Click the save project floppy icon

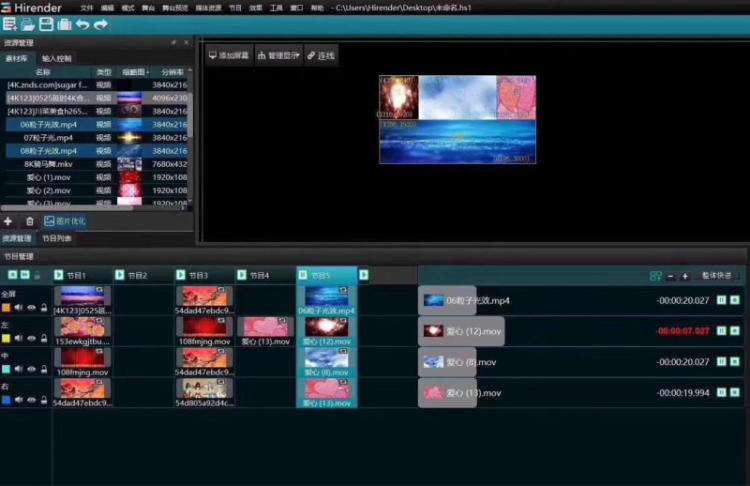[x=46, y=24]
